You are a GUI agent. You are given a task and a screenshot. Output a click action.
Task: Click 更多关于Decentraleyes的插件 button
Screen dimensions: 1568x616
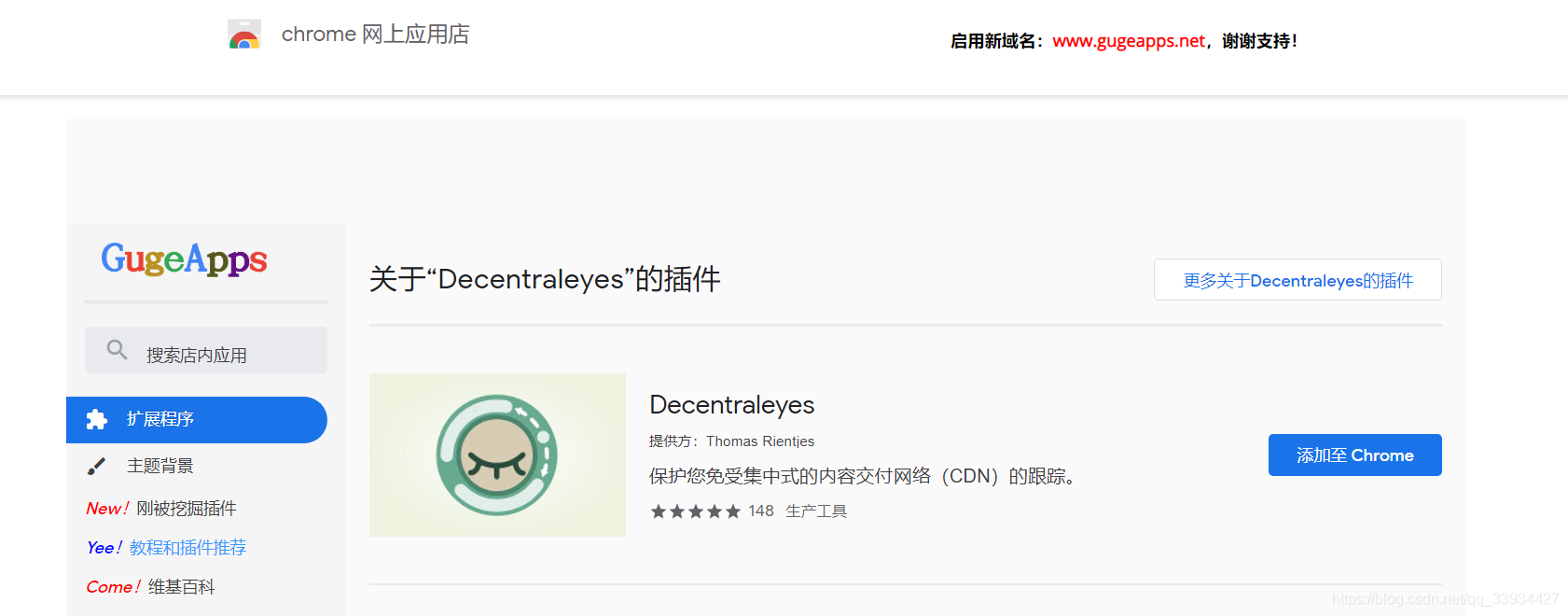click(1297, 280)
